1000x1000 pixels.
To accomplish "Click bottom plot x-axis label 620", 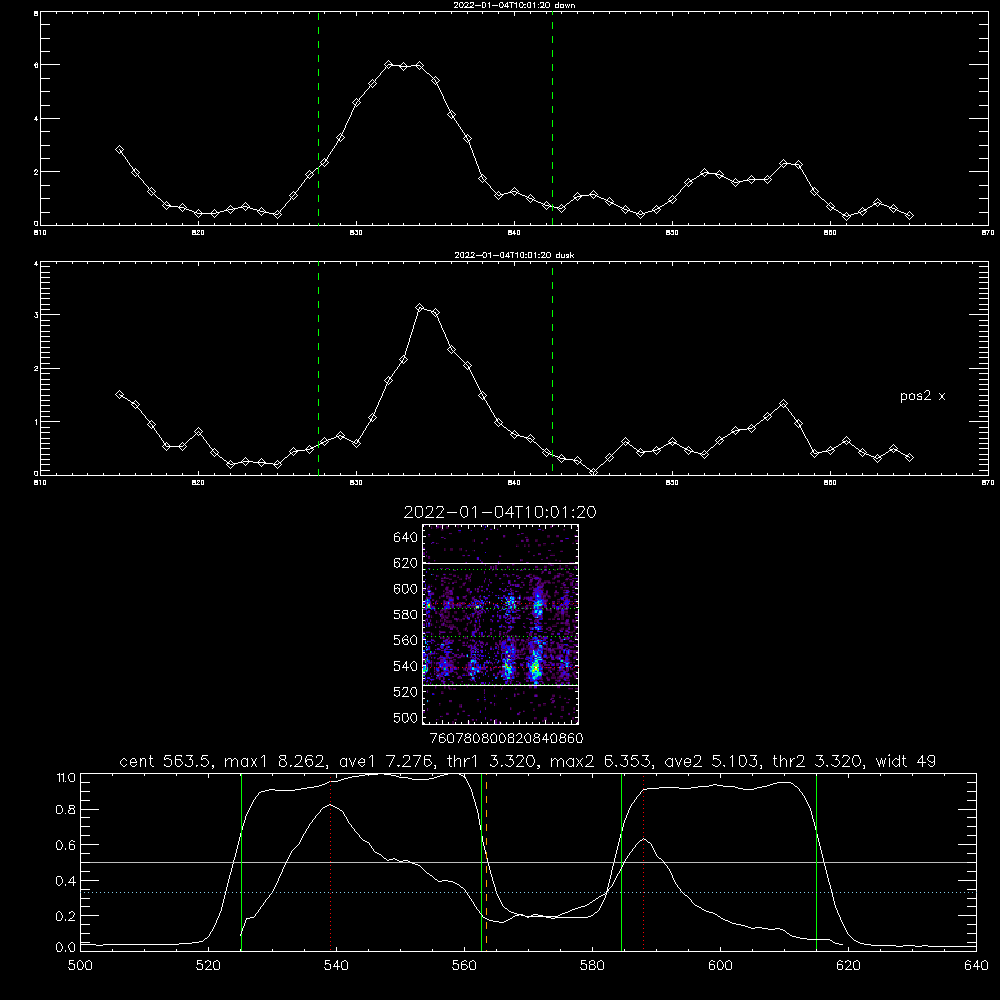I will click(x=848, y=966).
